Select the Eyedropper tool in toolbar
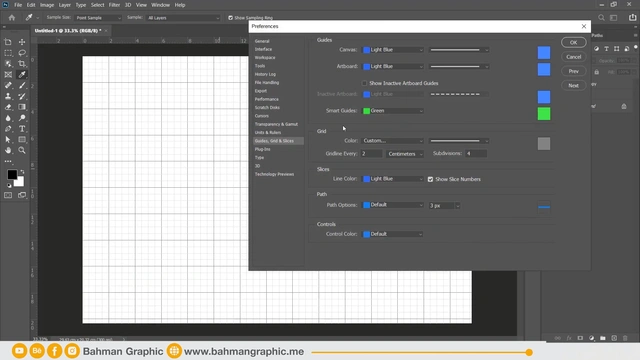The width and height of the screenshot is (640, 360). pyautogui.click(x=22, y=75)
